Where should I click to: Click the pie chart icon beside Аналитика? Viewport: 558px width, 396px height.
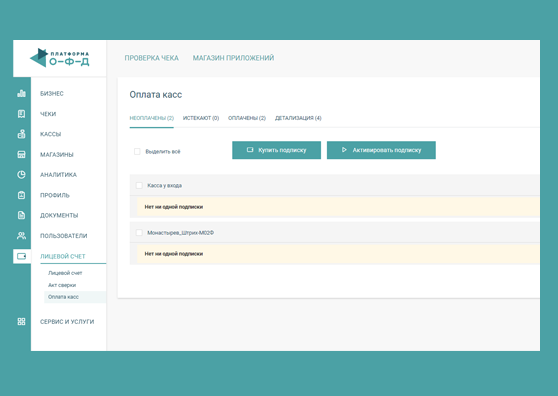pyautogui.click(x=21, y=175)
